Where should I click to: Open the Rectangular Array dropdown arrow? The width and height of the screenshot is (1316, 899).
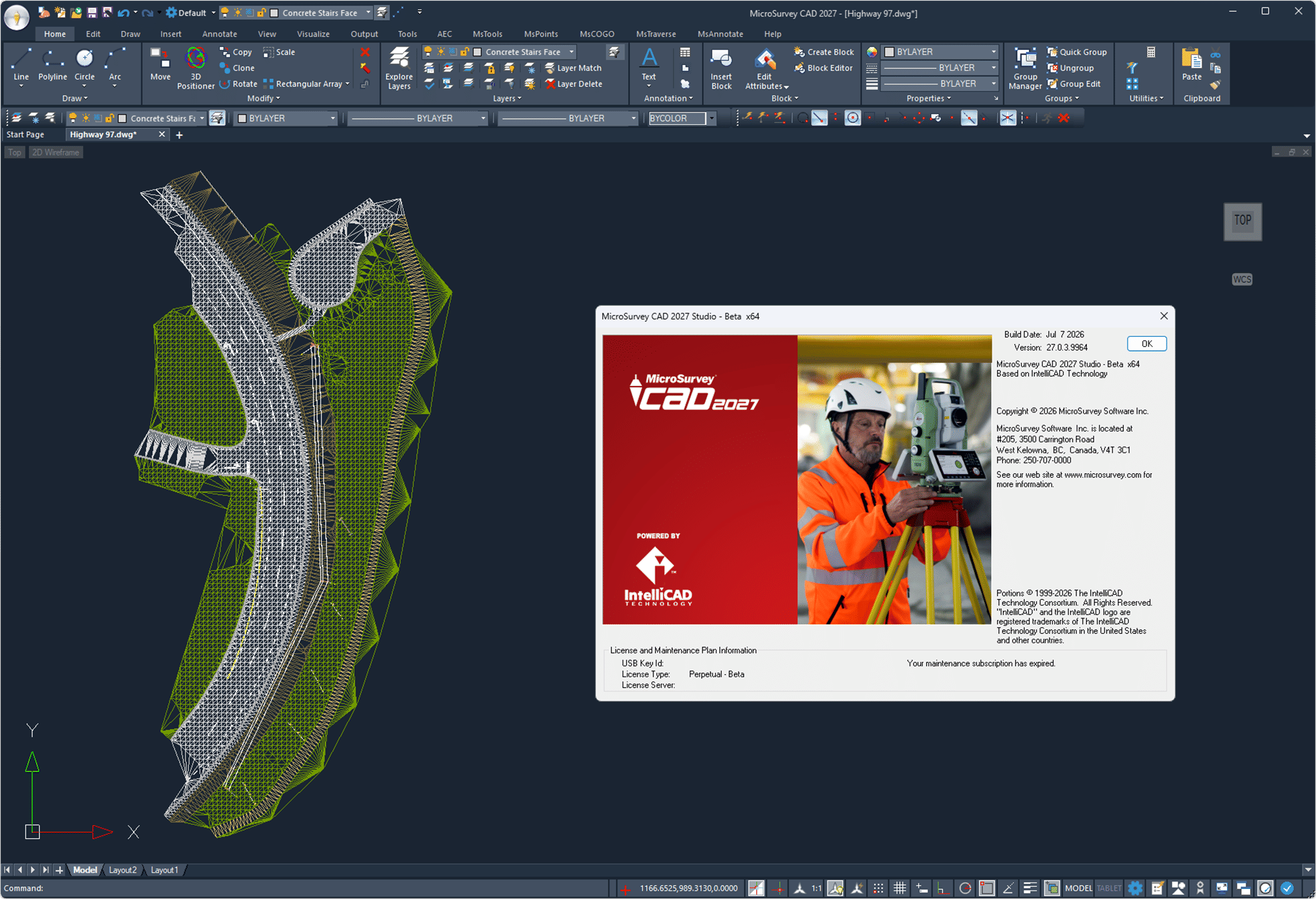348,84
